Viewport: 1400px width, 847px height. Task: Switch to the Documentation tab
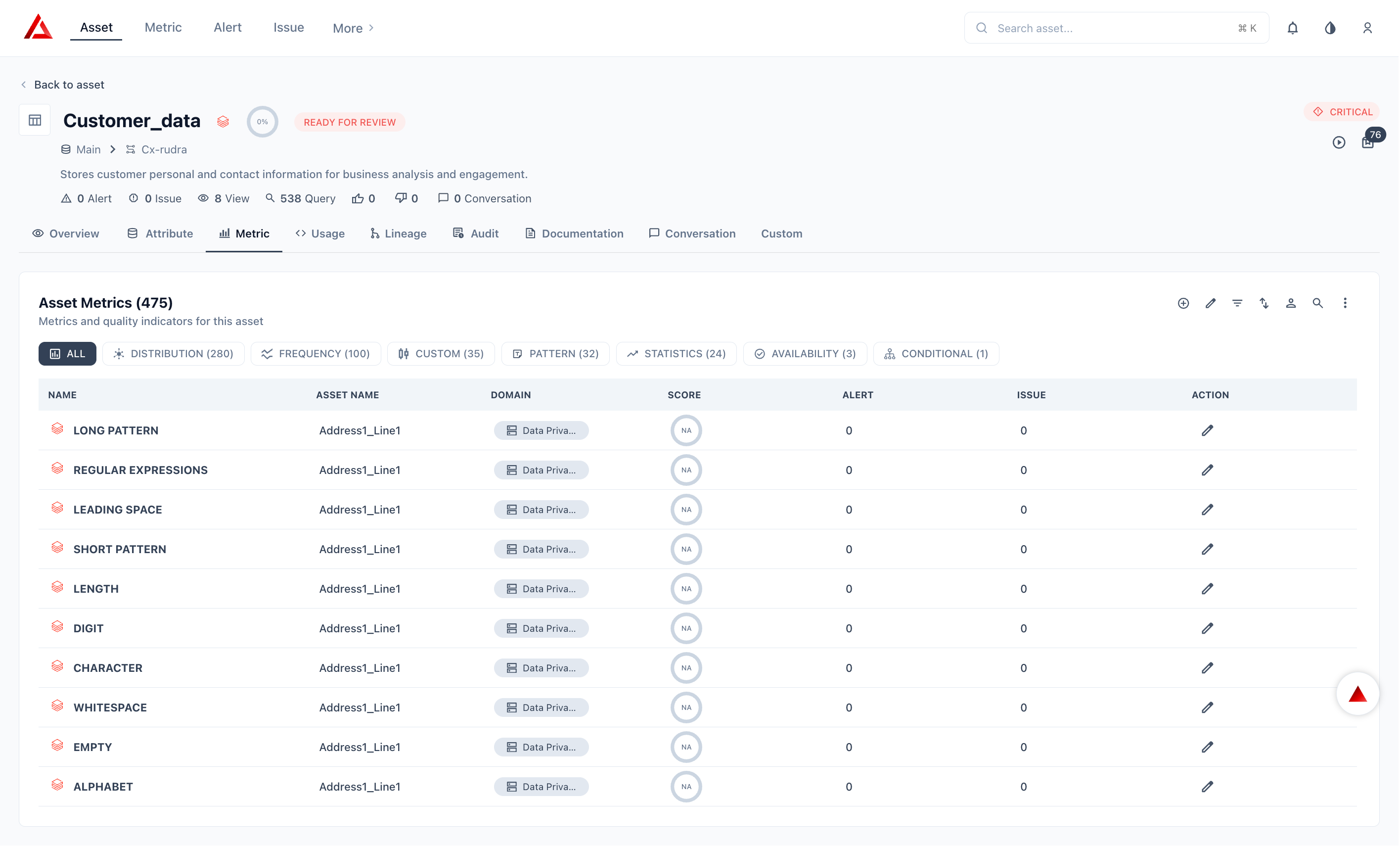click(575, 234)
